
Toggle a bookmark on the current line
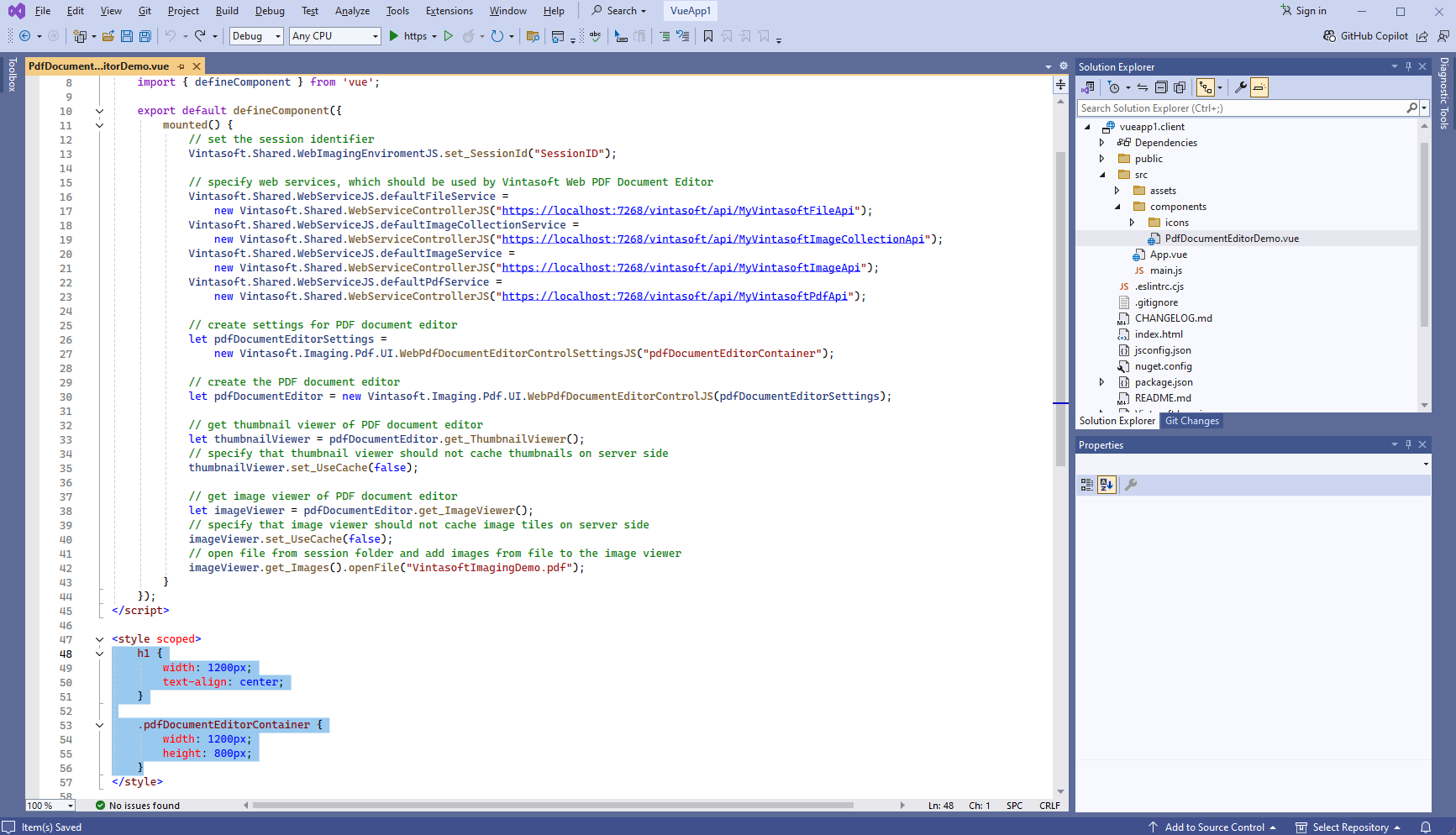tap(708, 36)
